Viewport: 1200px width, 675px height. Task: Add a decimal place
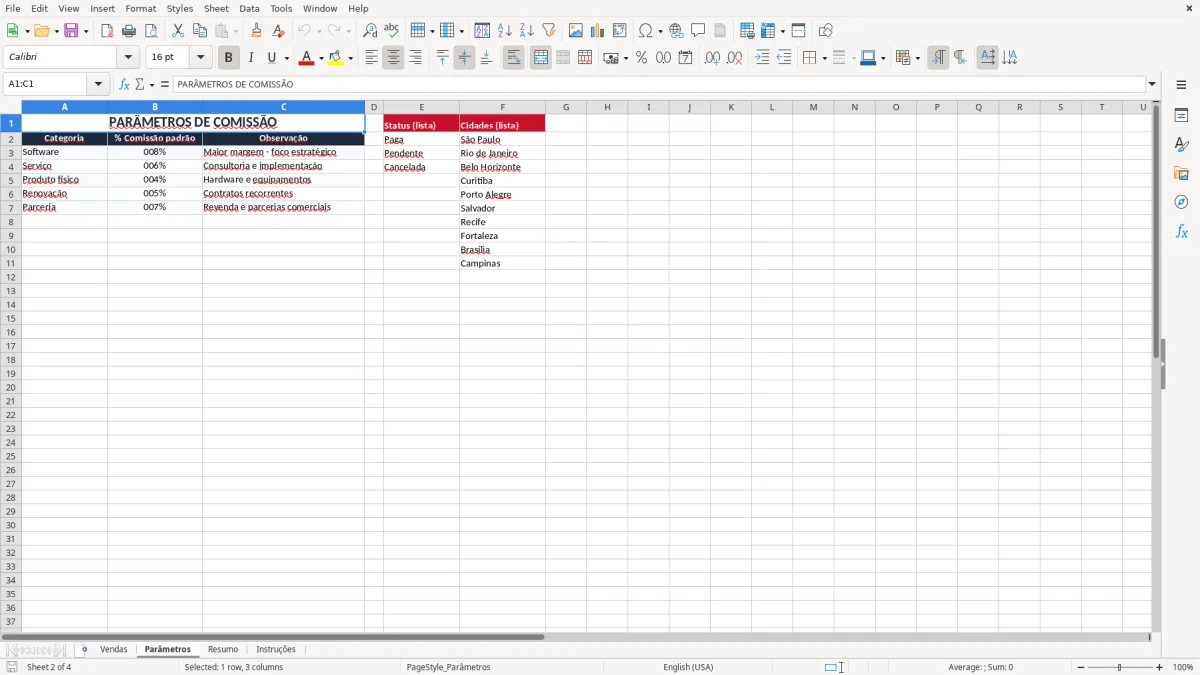[712, 58]
